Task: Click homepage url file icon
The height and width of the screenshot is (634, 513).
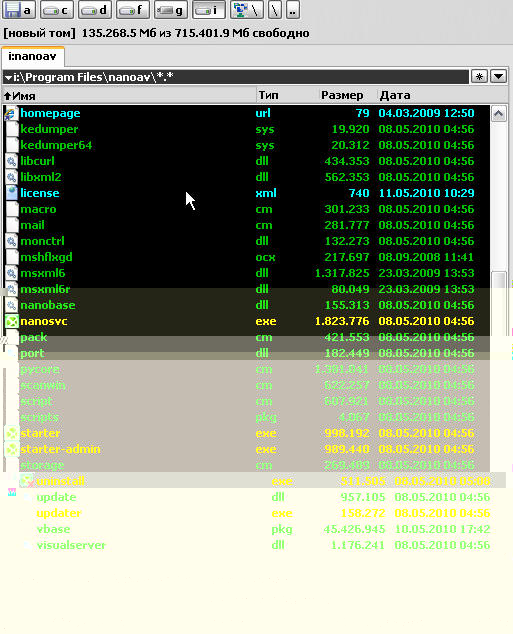Action: [x=11, y=114]
